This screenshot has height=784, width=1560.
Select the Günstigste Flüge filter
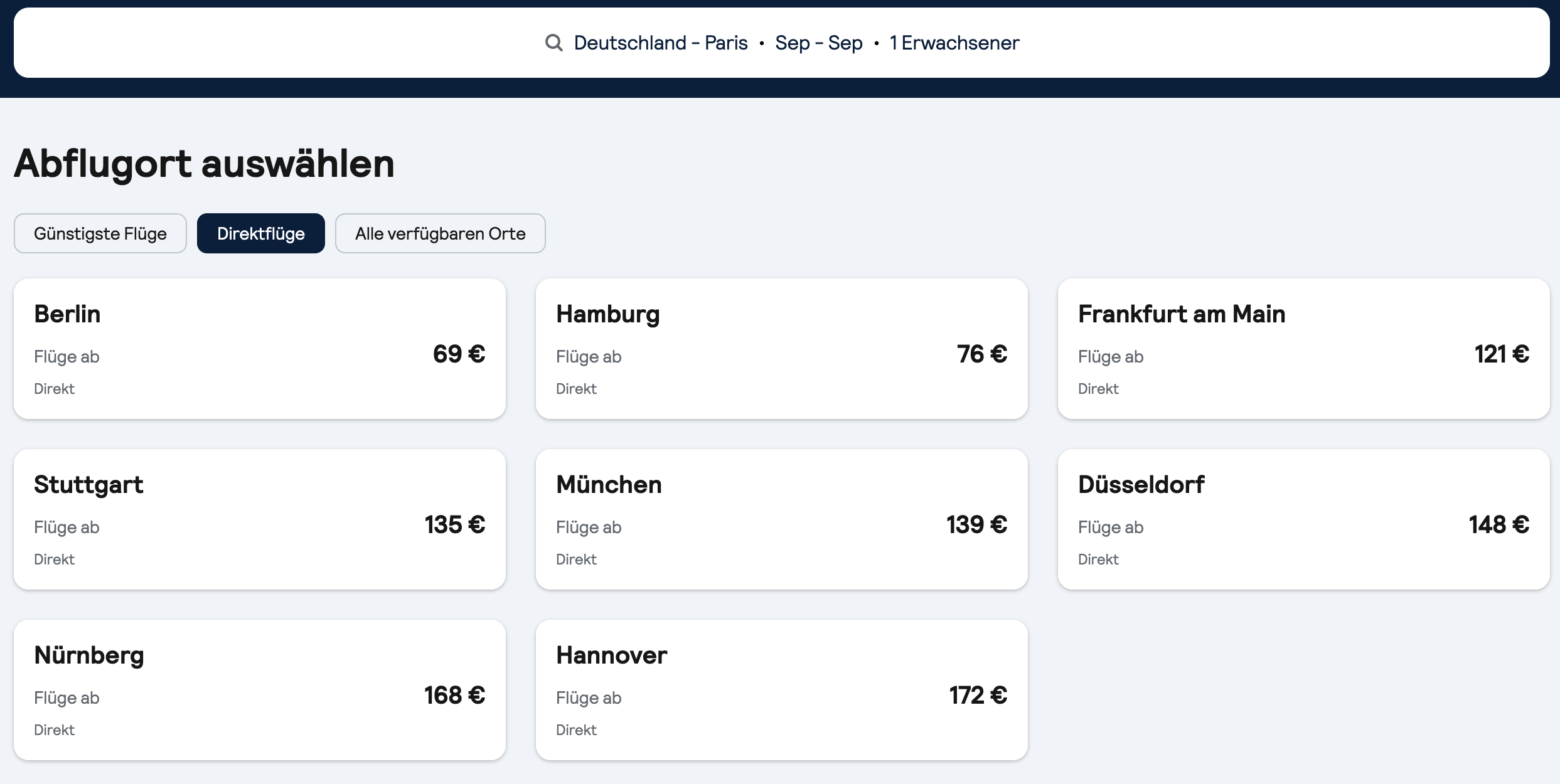[100, 233]
